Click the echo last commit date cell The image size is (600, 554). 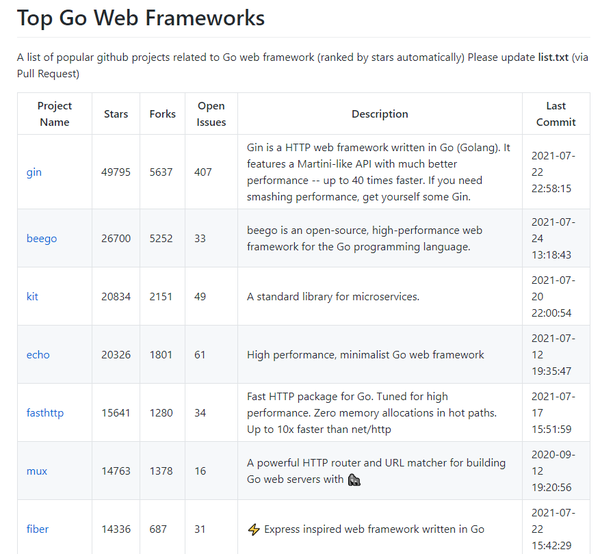pyautogui.click(x=556, y=354)
